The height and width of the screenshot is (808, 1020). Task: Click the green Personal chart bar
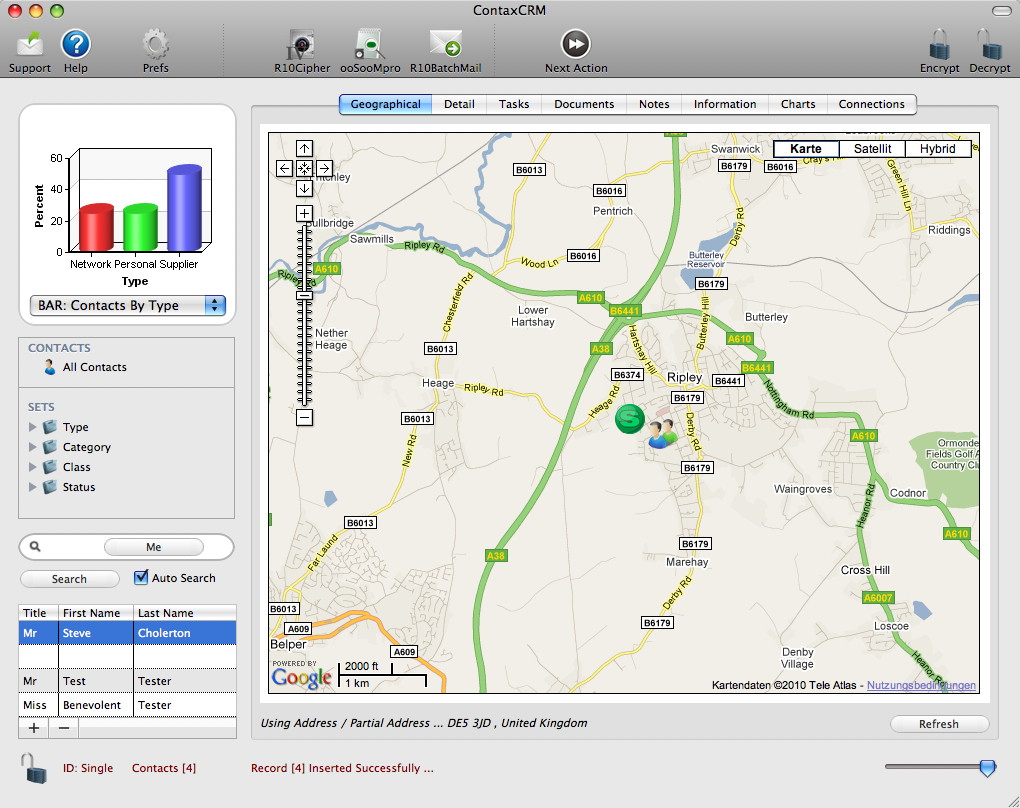[x=140, y=228]
